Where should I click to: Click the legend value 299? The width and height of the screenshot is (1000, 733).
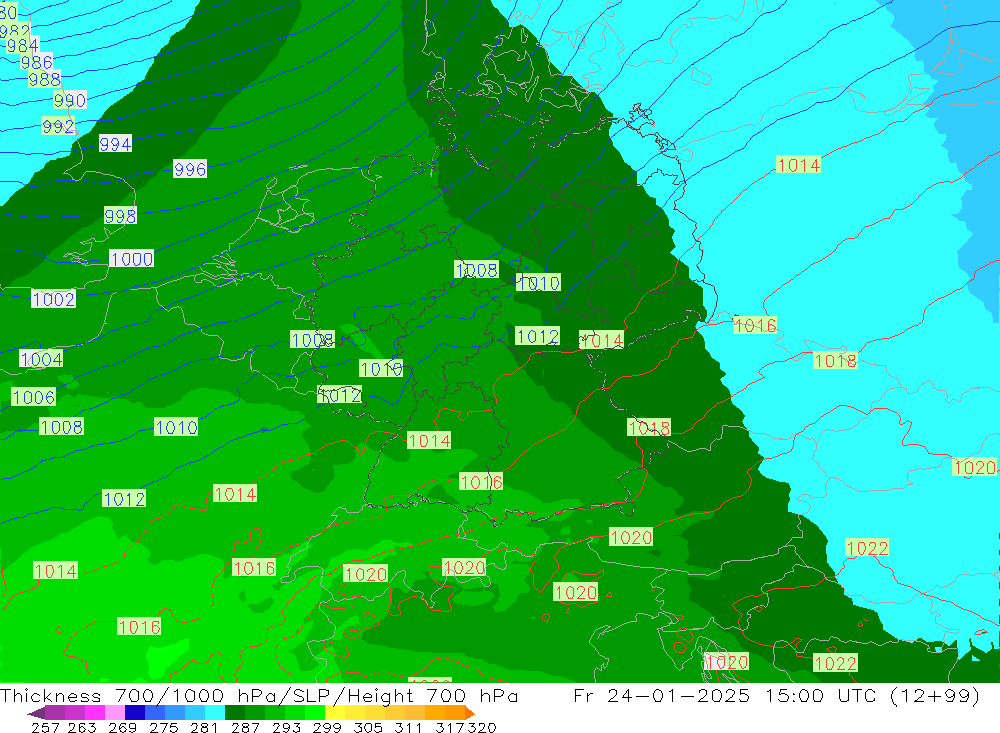pos(326,727)
